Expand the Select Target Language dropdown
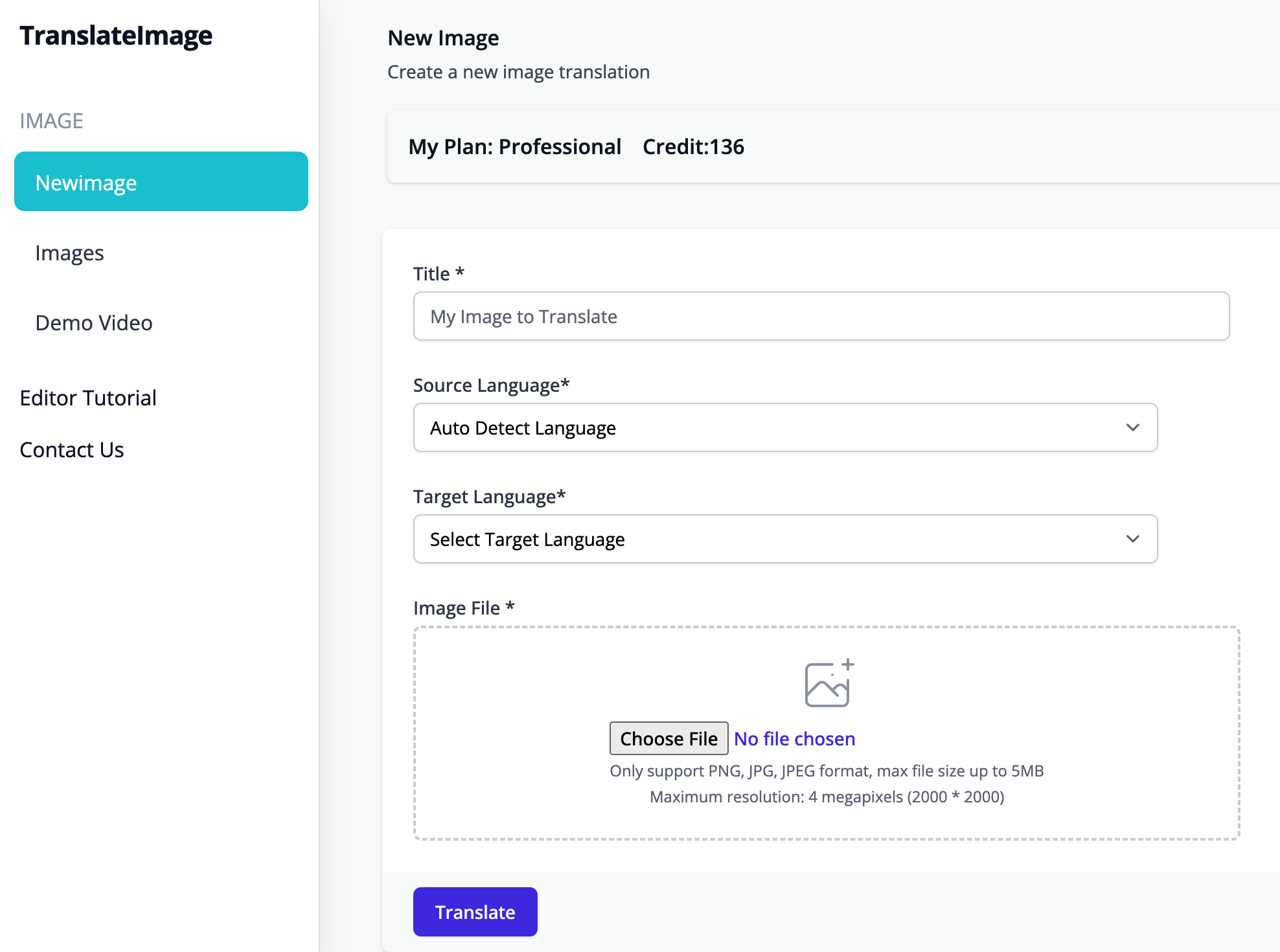The height and width of the screenshot is (952, 1280). [x=784, y=539]
